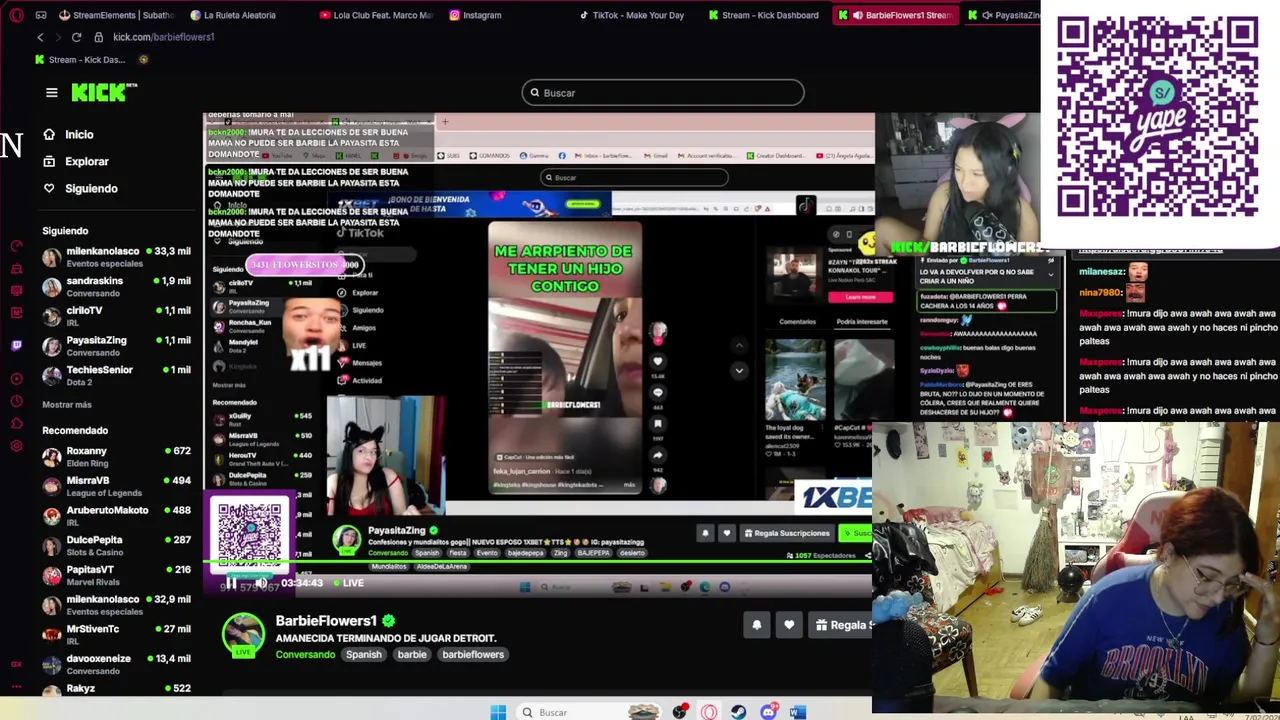Click the BarbieFlowers1 channel name

(x=326, y=621)
